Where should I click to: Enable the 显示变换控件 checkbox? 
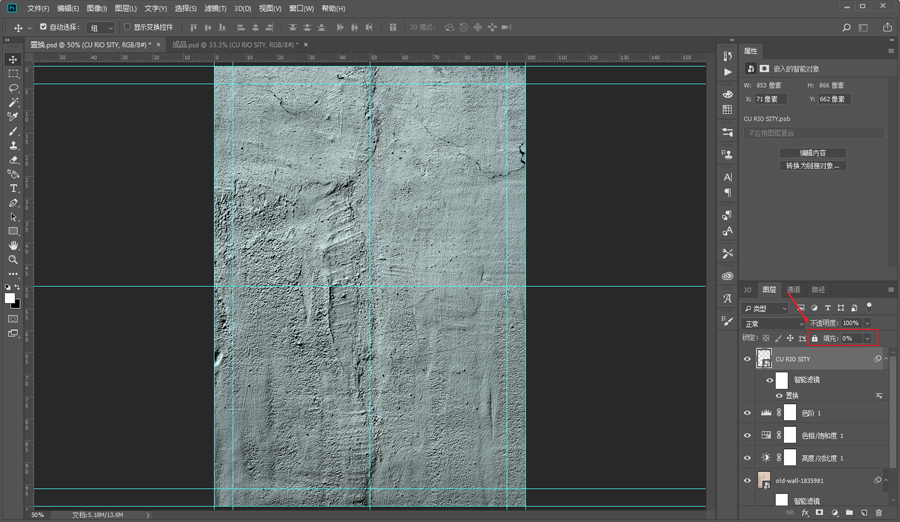click(127, 27)
